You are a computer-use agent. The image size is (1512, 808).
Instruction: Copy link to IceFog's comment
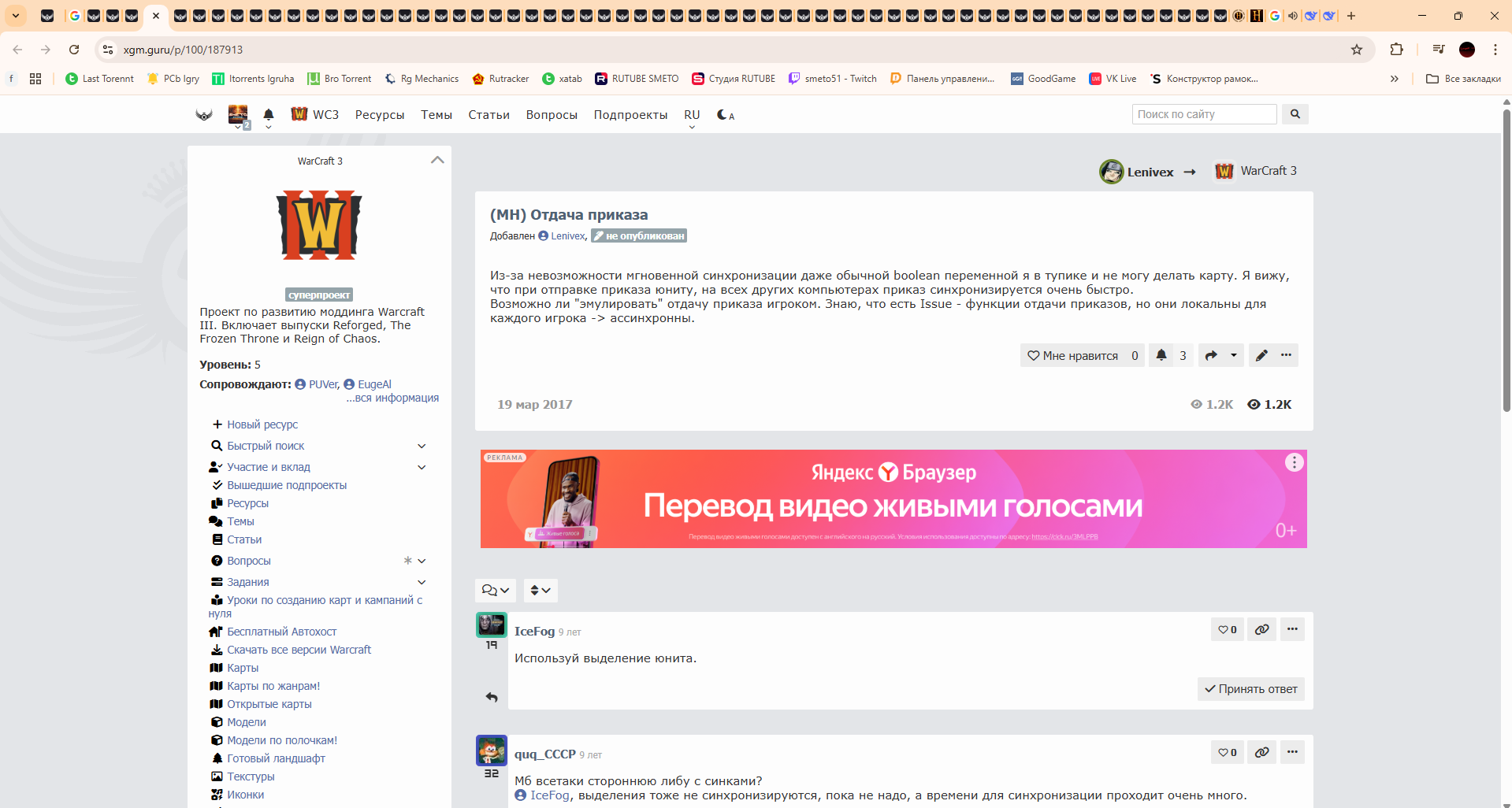[1261, 629]
